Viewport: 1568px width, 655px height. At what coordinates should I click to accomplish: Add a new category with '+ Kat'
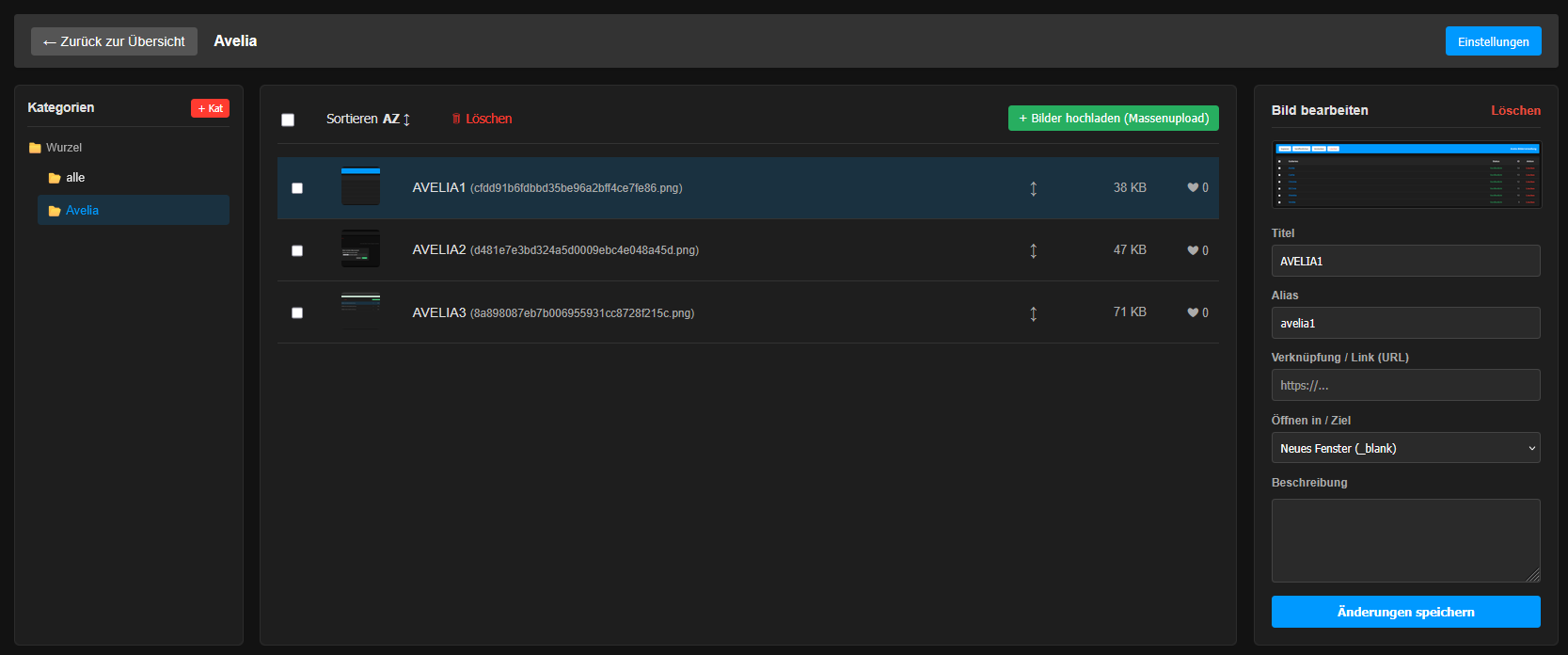tap(210, 108)
